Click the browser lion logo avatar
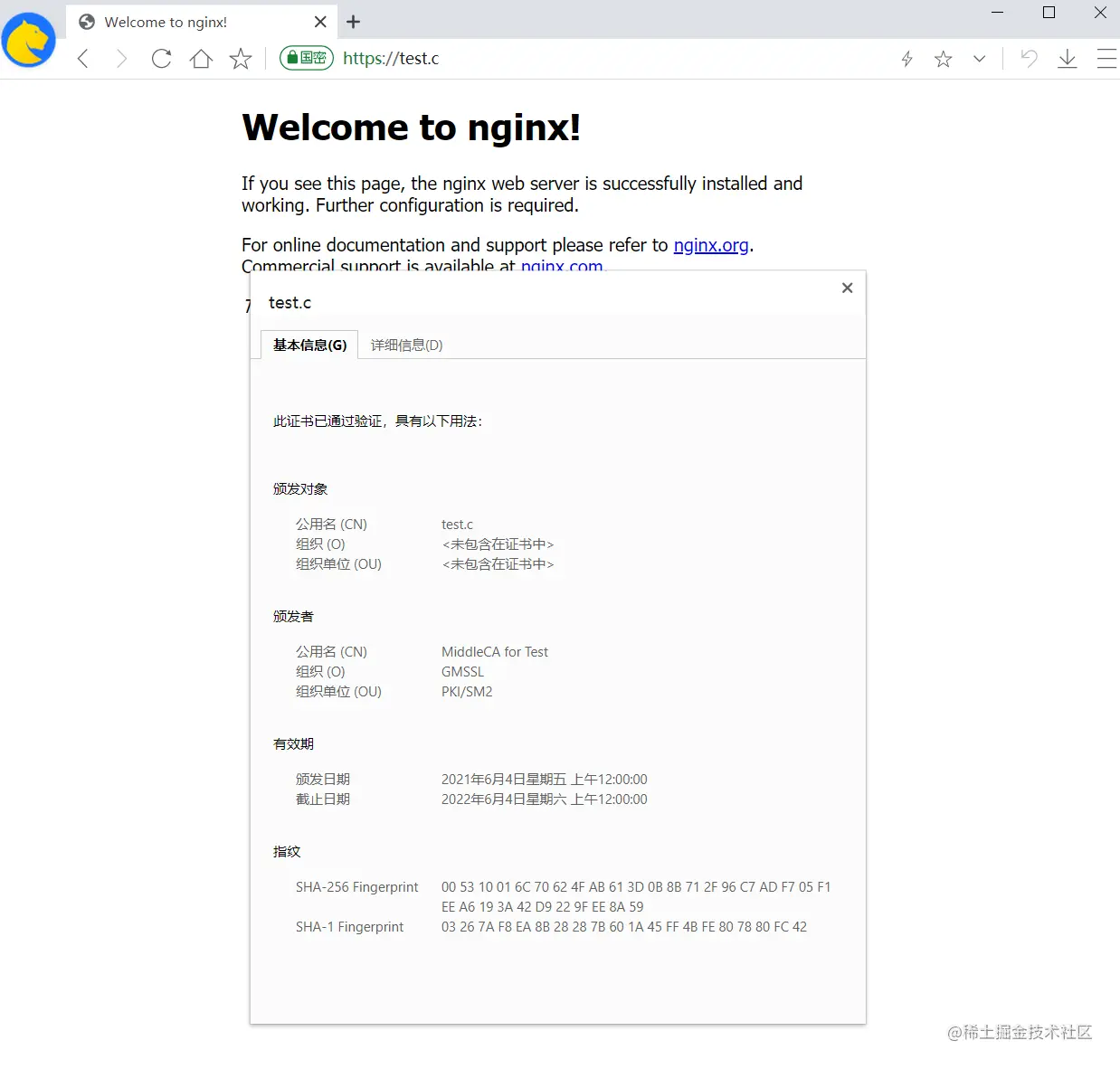Viewport: 1120px width, 1069px height. [x=29, y=40]
